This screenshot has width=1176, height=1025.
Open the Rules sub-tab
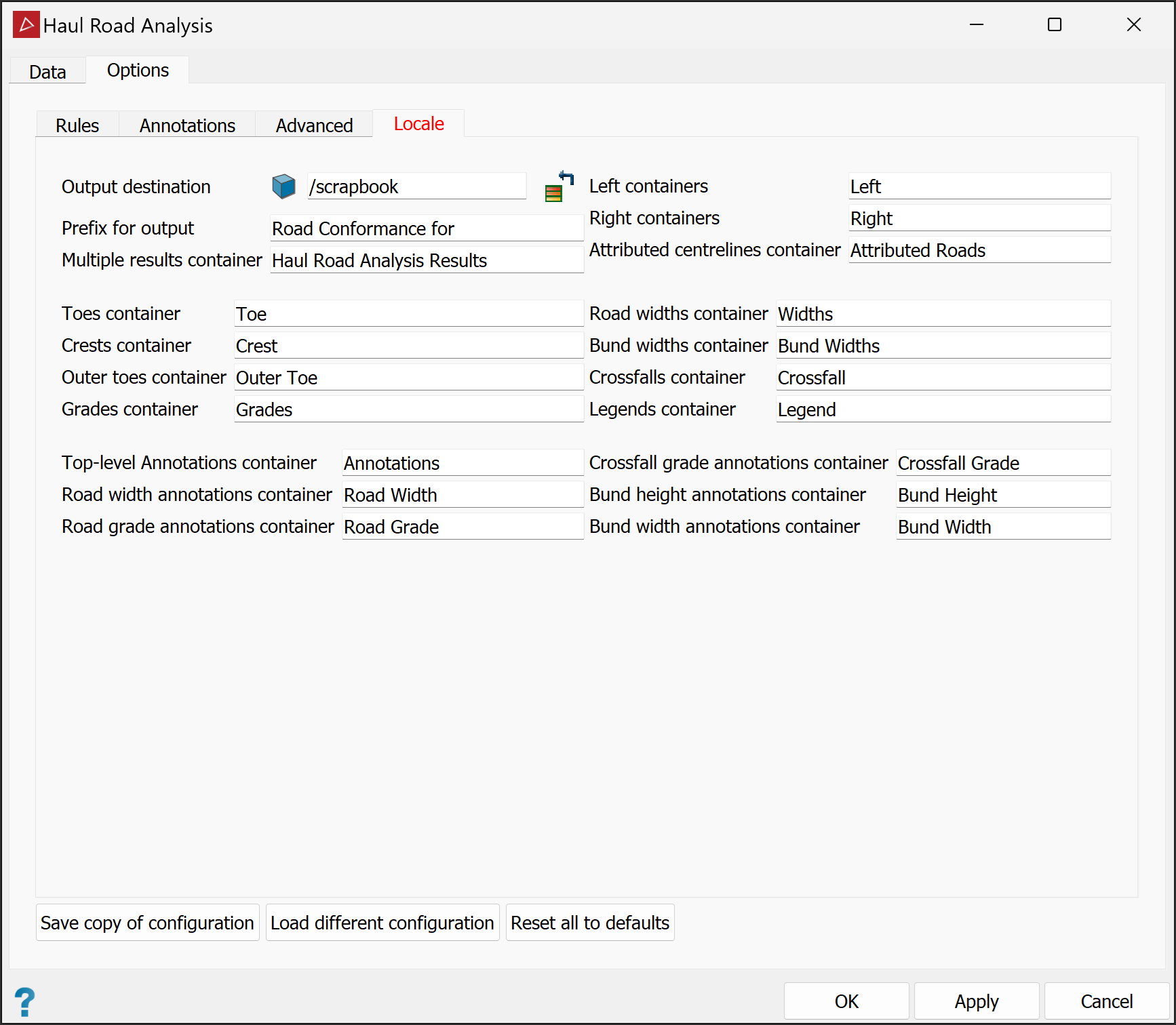(77, 125)
